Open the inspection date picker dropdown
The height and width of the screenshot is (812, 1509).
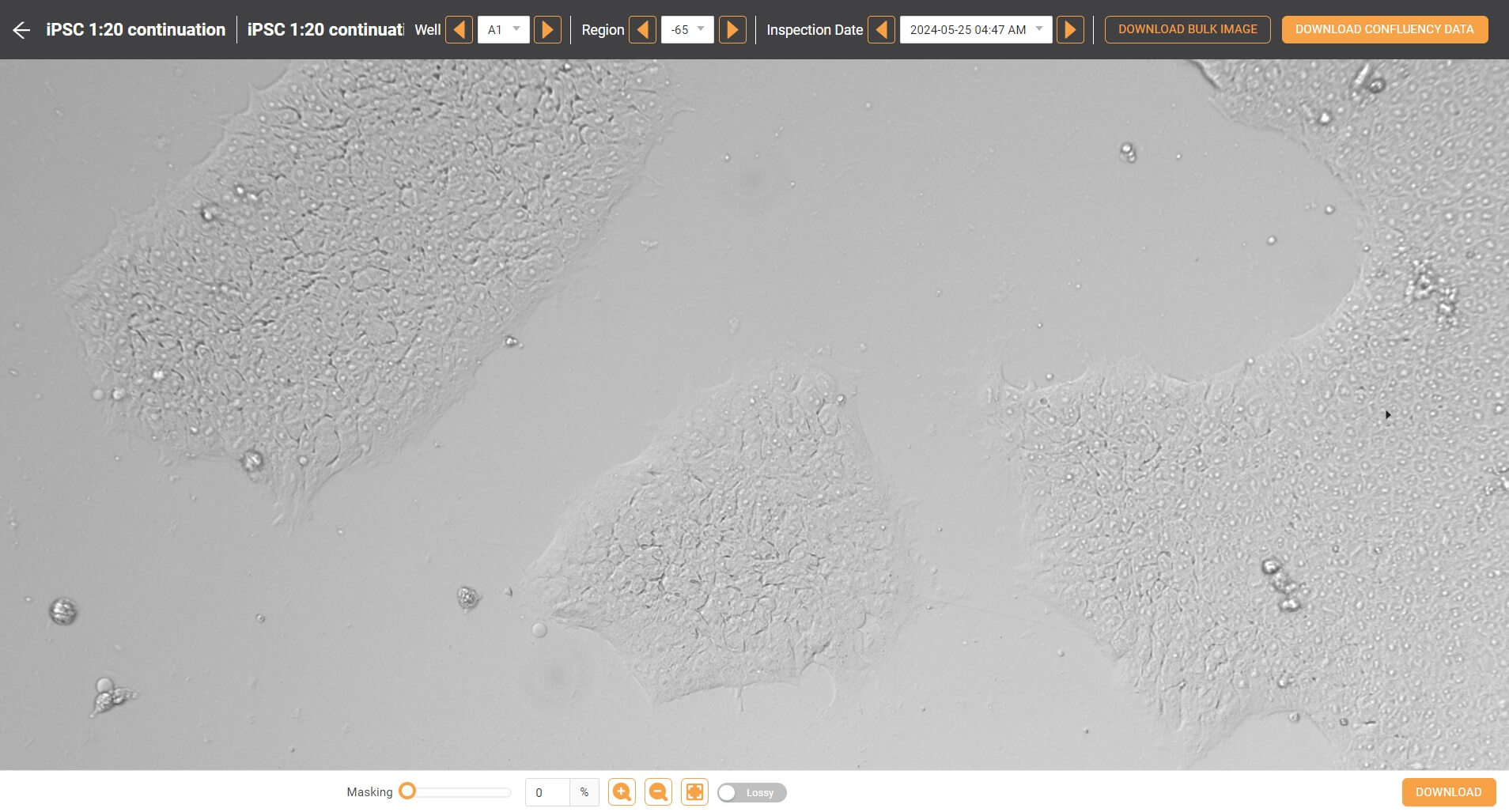click(x=976, y=29)
